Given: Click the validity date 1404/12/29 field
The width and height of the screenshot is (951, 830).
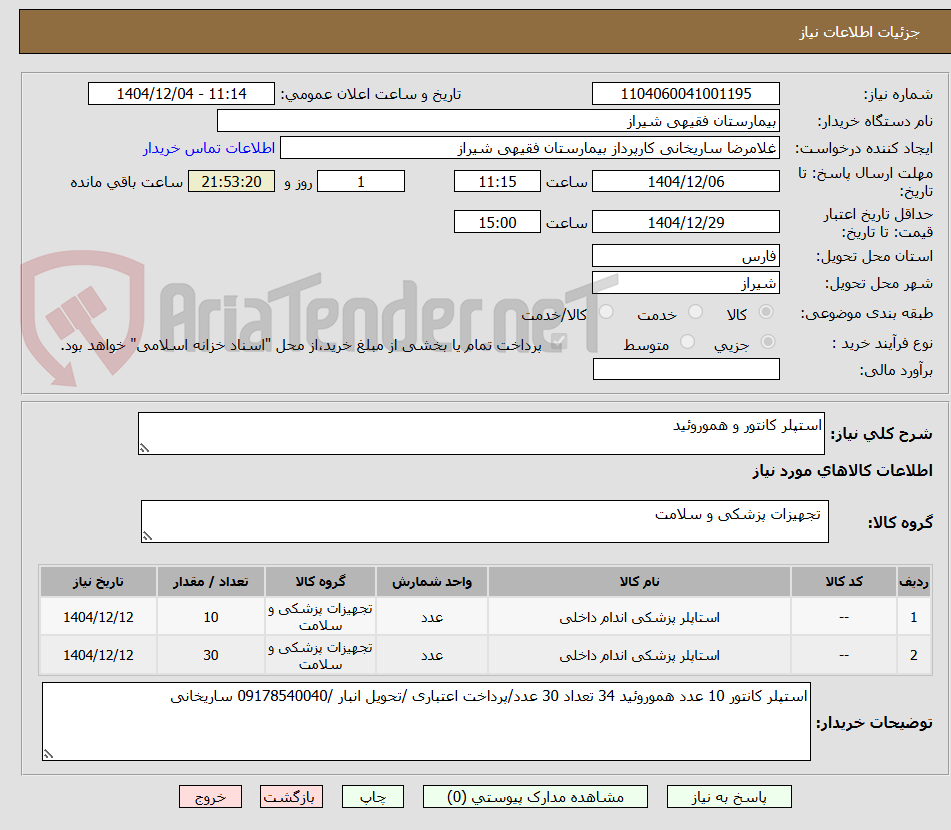Looking at the screenshot, I should pyautogui.click(x=685, y=222).
